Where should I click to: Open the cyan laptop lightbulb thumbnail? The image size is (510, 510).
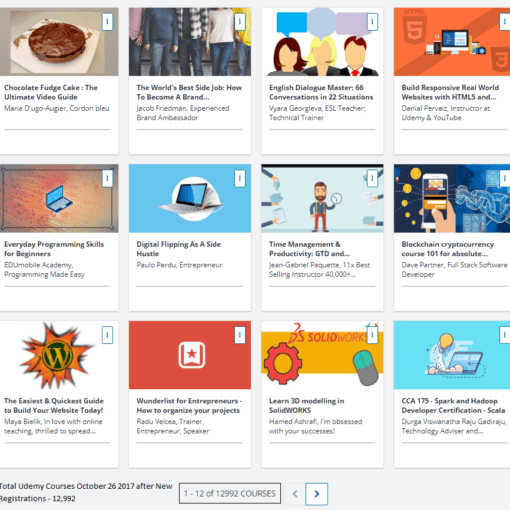pyautogui.click(x=452, y=355)
